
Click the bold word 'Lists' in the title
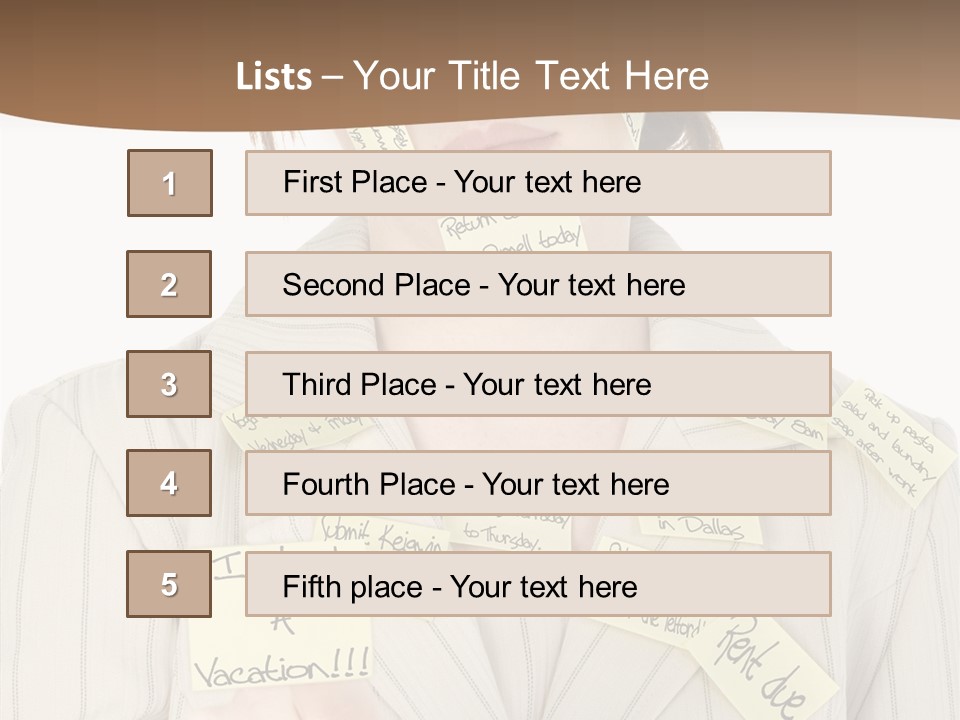tap(273, 77)
